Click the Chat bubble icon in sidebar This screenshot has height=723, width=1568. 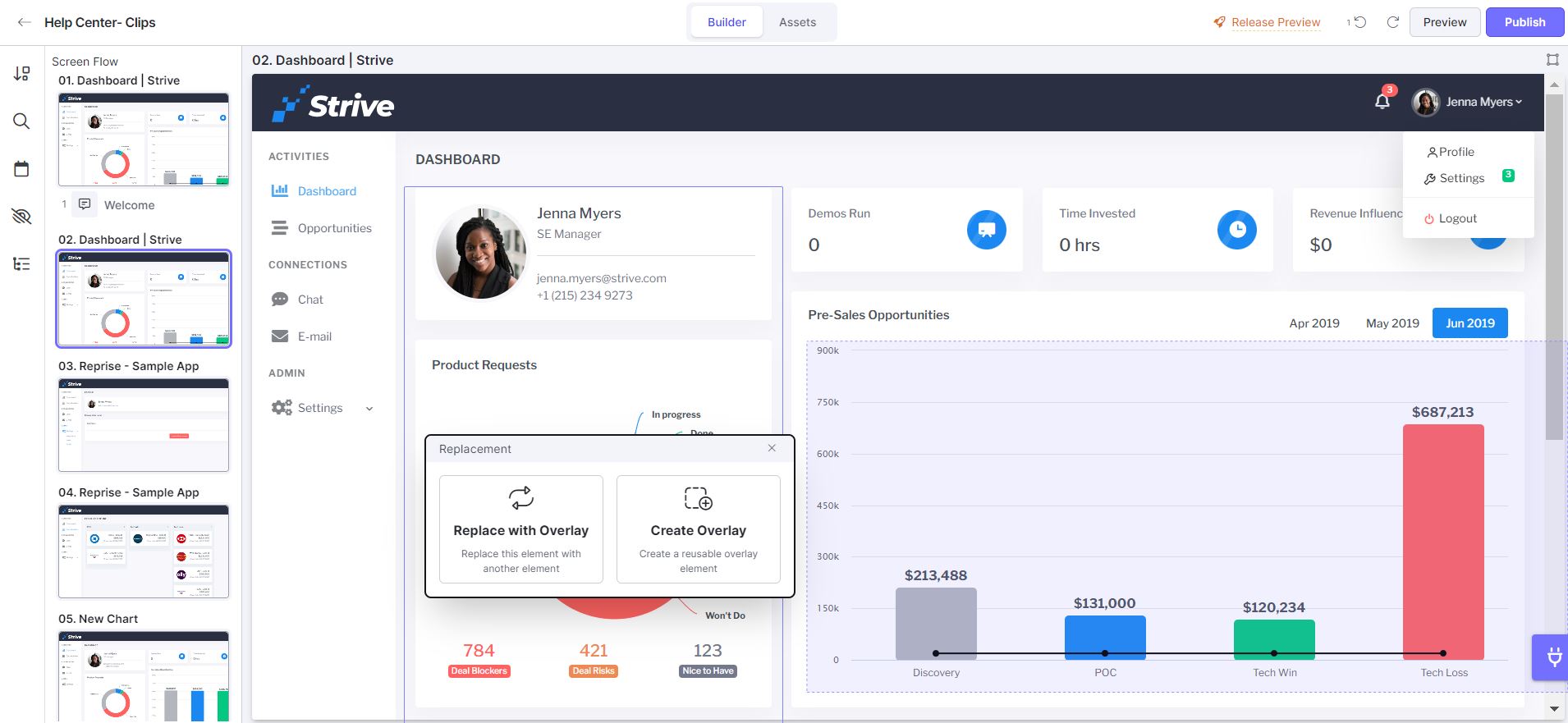click(x=280, y=300)
